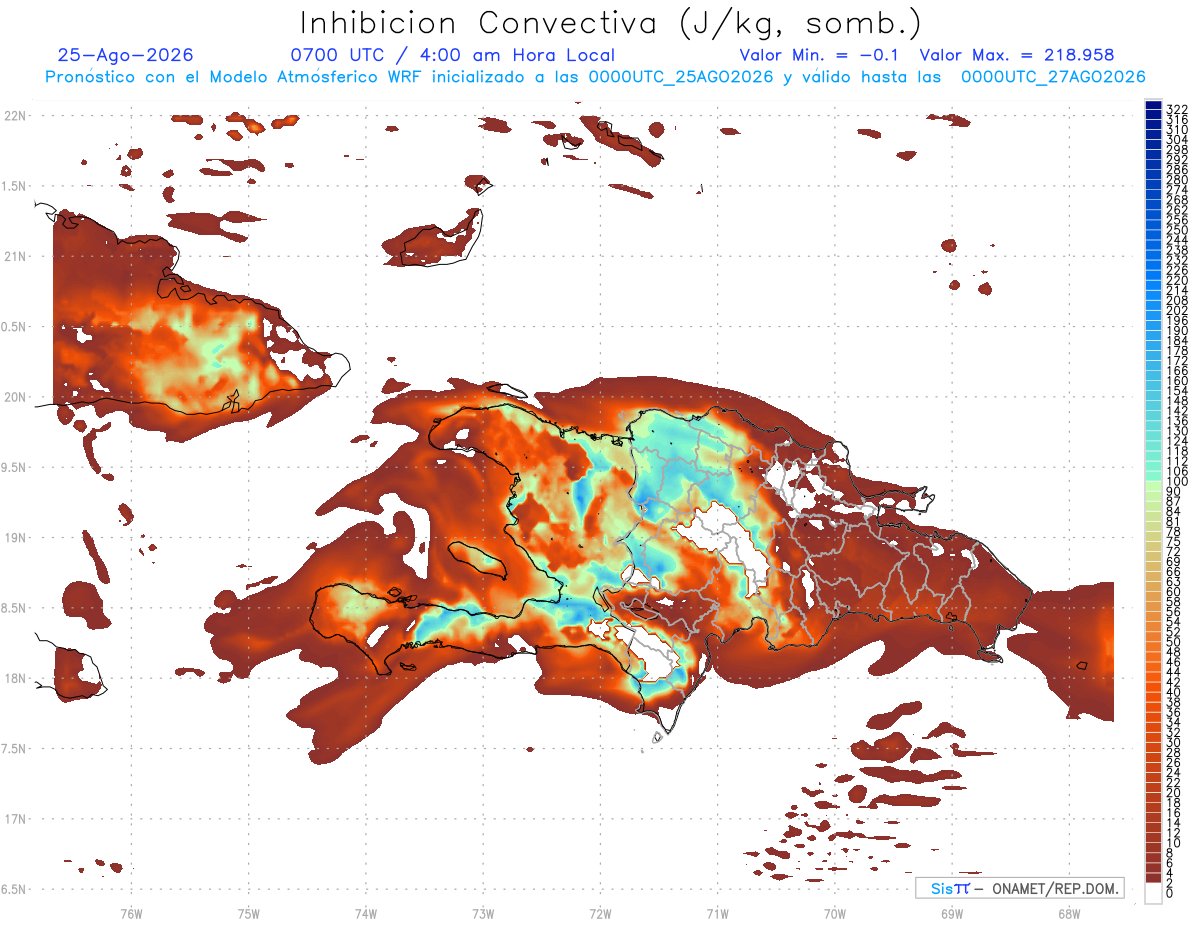
Task: Click the 'SisΠ – ONAMET/REP.DOM.' credit box
Action: coord(1019,888)
